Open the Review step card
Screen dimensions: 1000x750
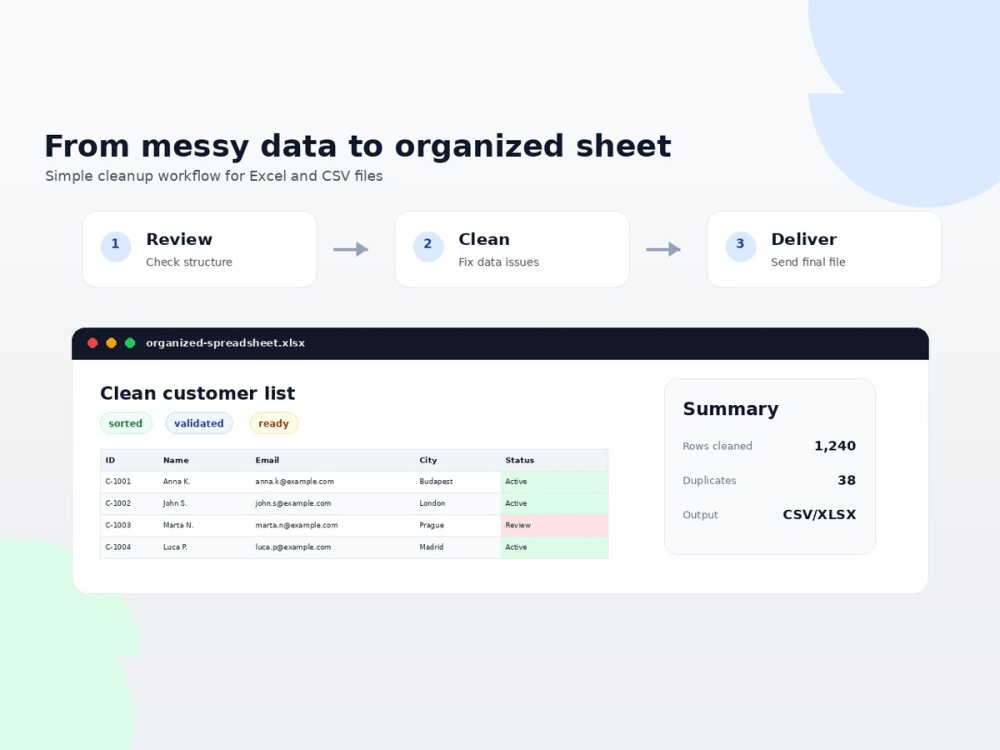[200, 249]
